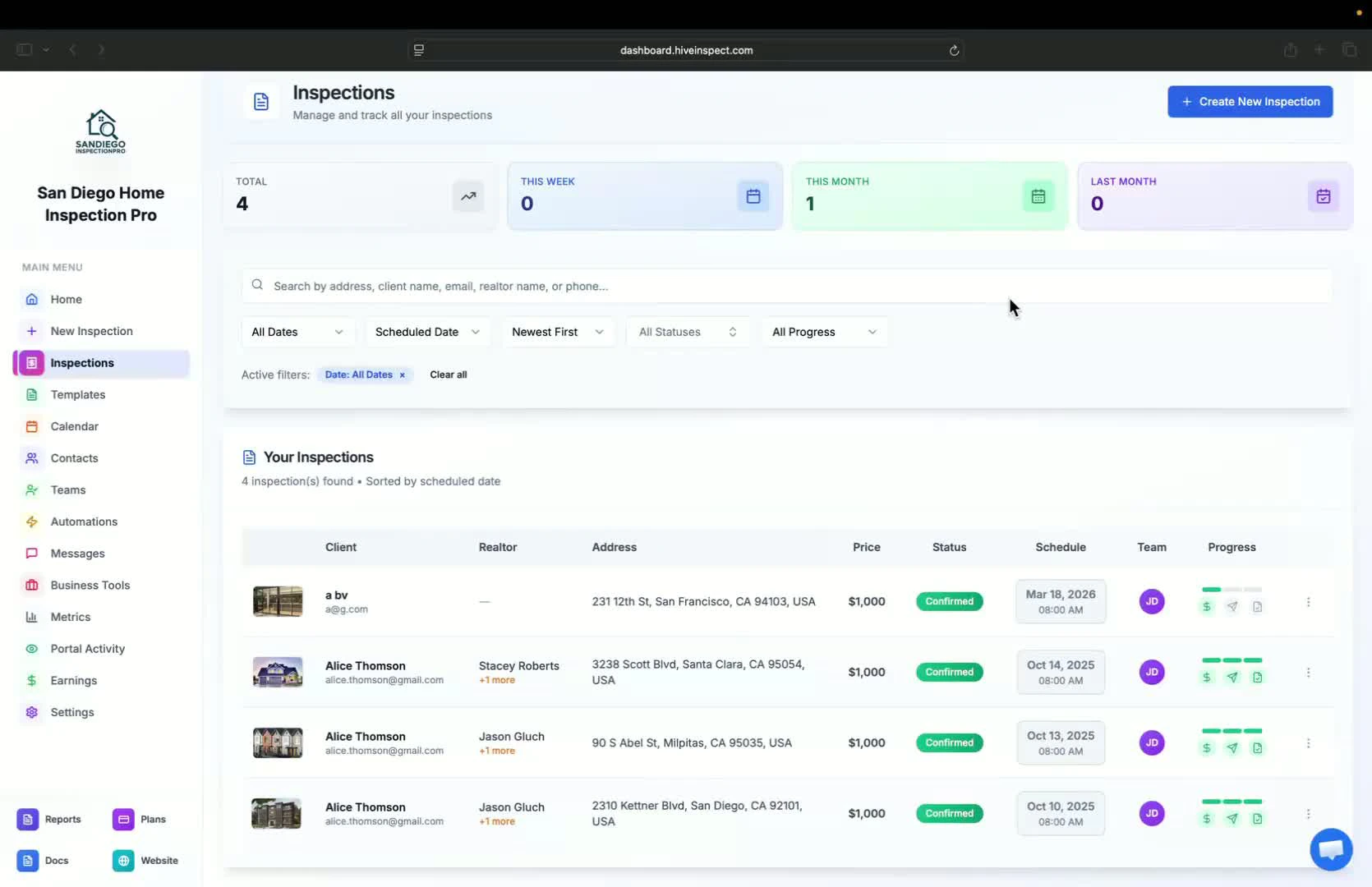Click the This Week stat card
1372x887 pixels.
(x=644, y=196)
